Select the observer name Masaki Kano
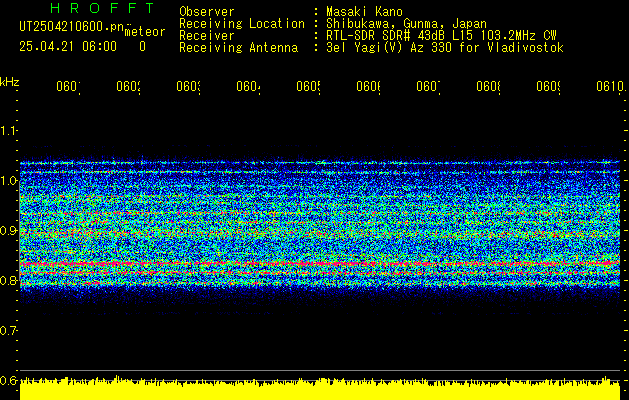 [x=364, y=11]
